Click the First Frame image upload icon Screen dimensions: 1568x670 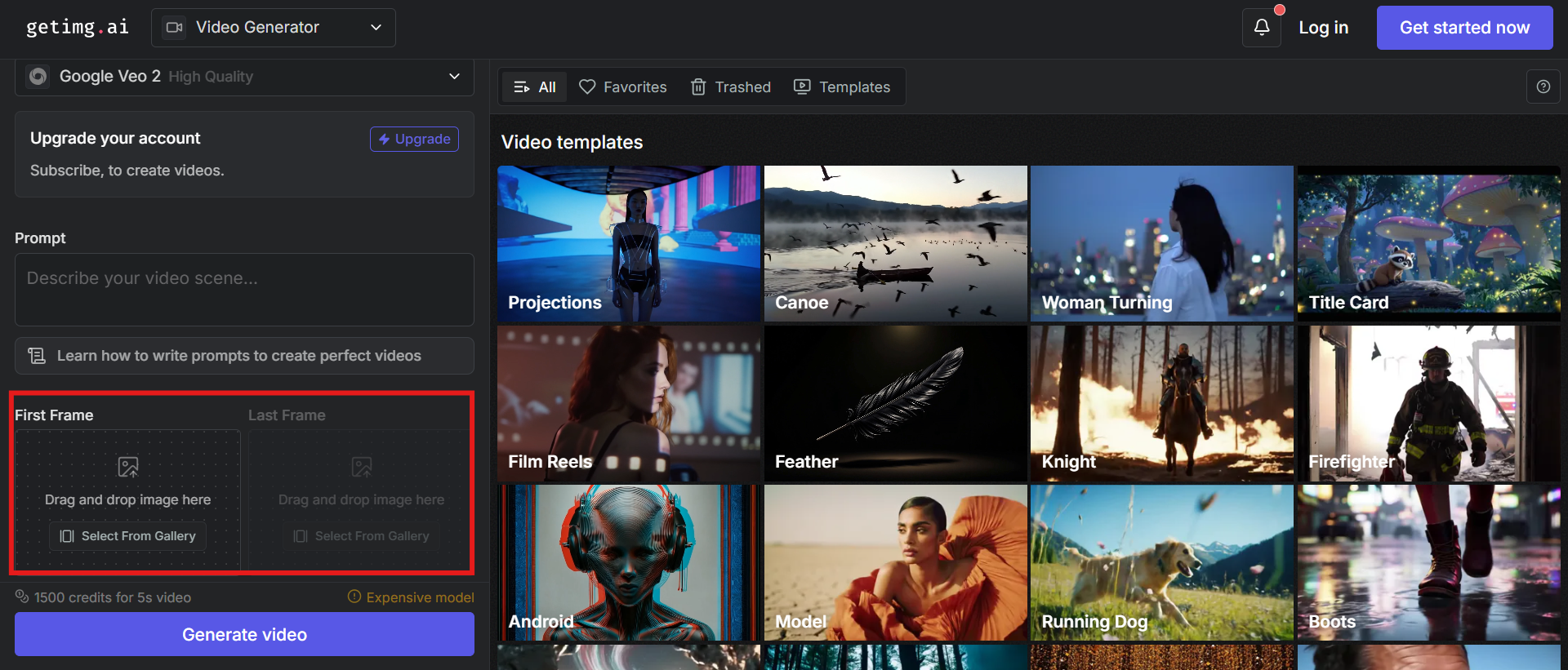point(128,467)
